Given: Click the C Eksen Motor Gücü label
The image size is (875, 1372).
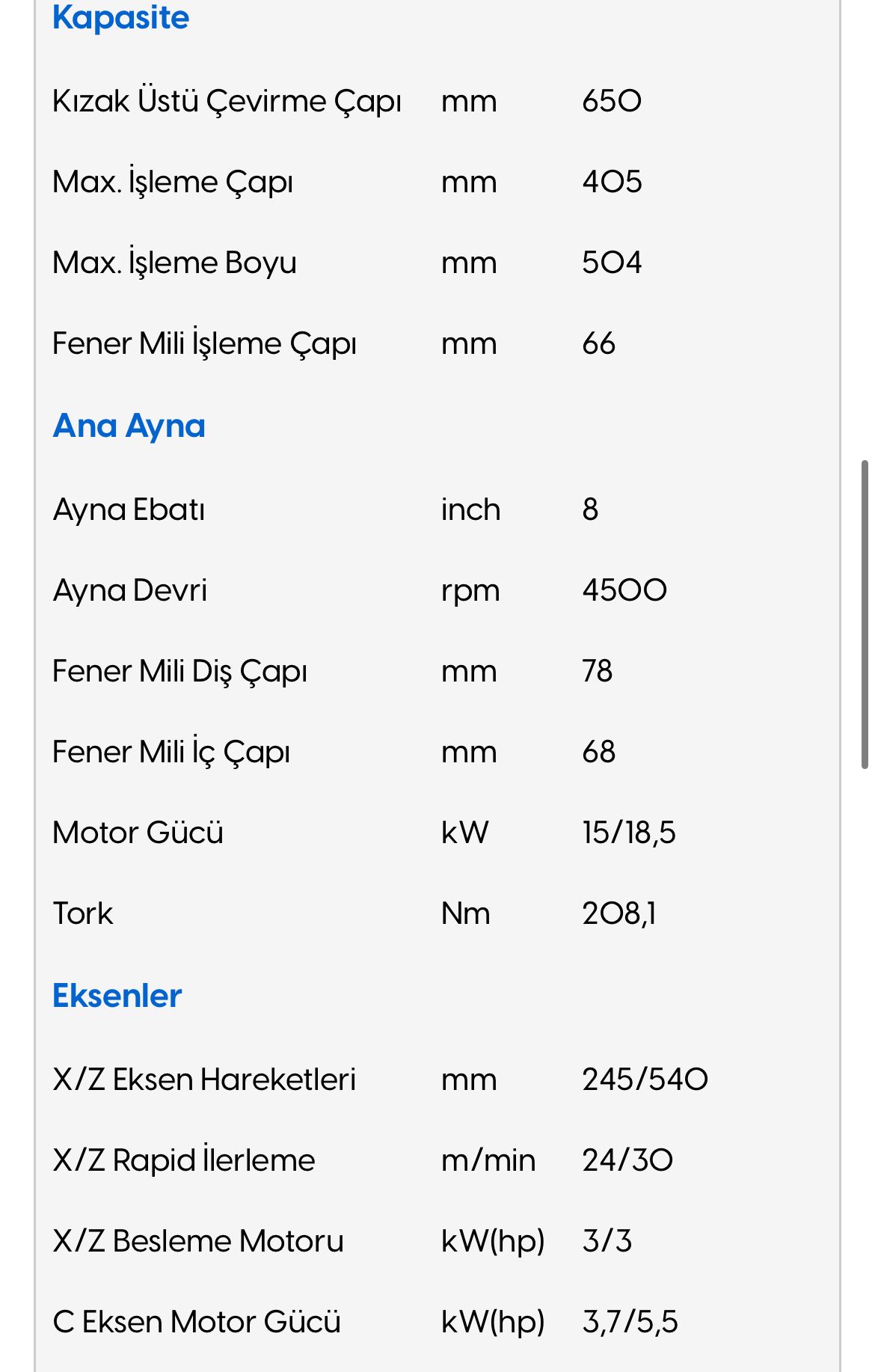Looking at the screenshot, I should coord(197,1322).
